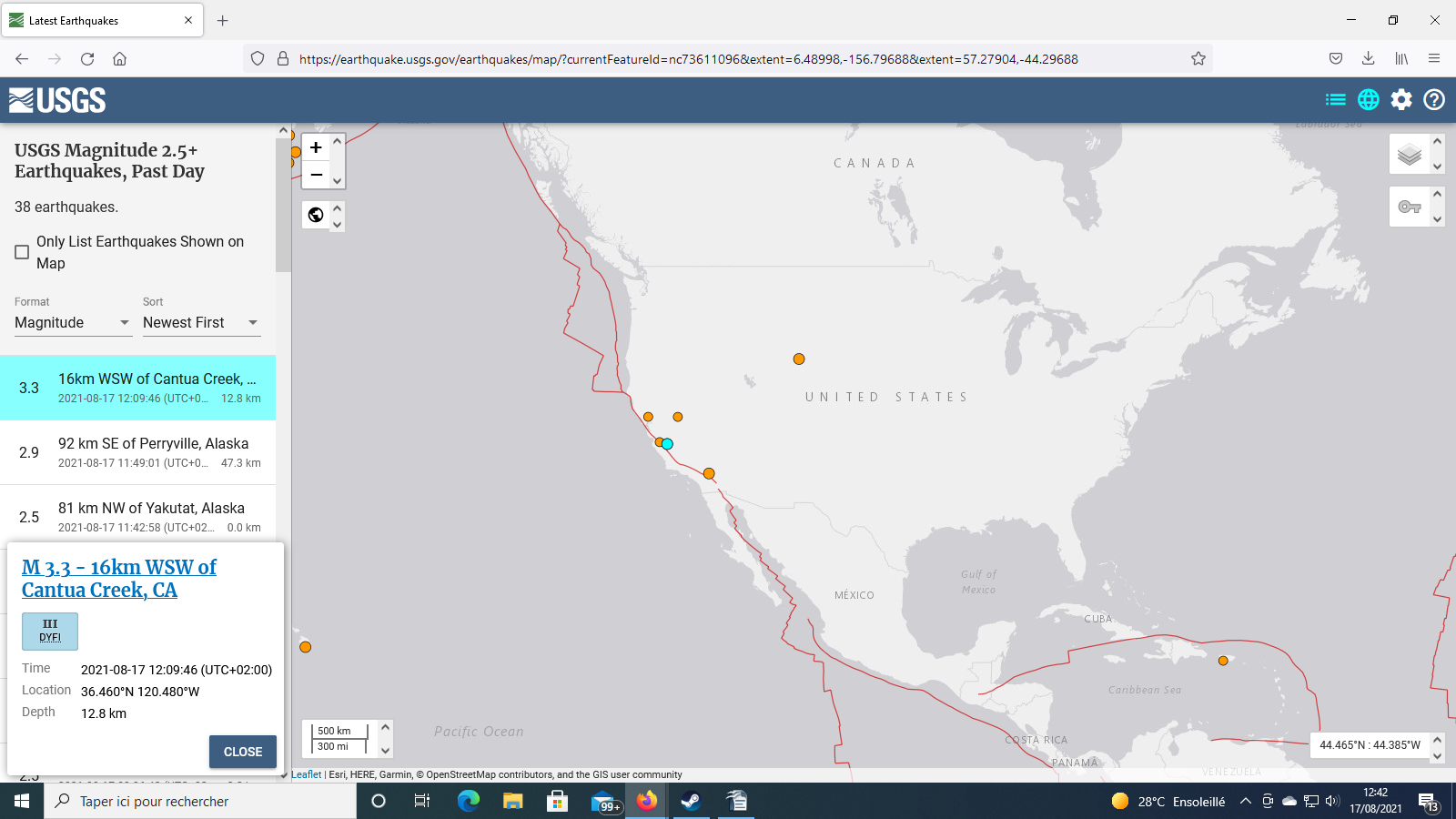Click the zoom-to-world globe control
This screenshot has height=819, width=1456.
316,215
